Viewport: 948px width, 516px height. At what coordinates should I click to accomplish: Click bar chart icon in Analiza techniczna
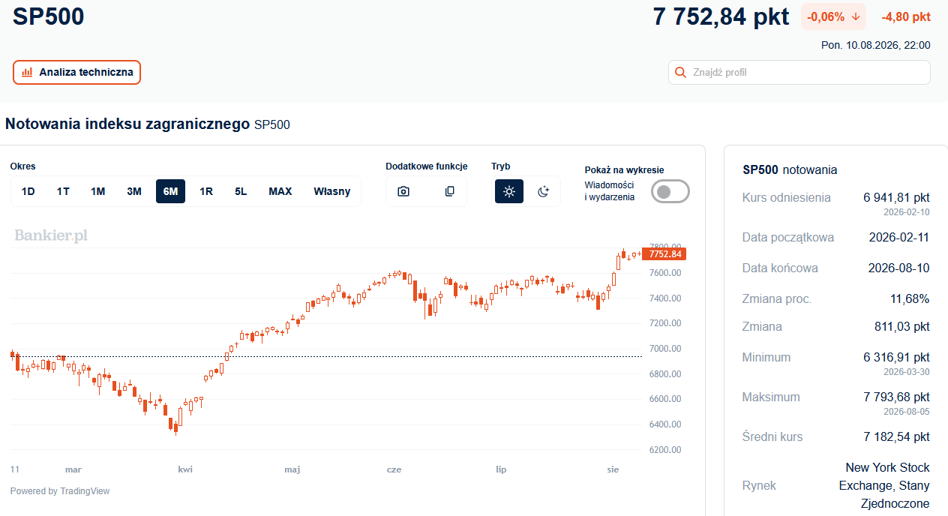click(27, 73)
